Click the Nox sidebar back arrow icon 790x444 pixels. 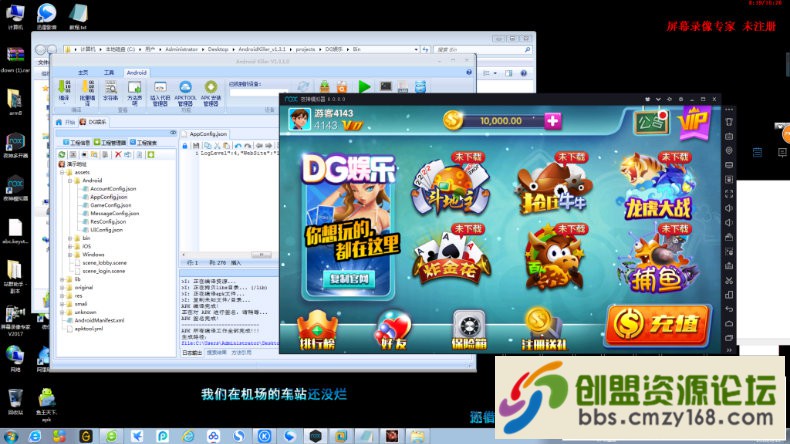click(x=729, y=309)
